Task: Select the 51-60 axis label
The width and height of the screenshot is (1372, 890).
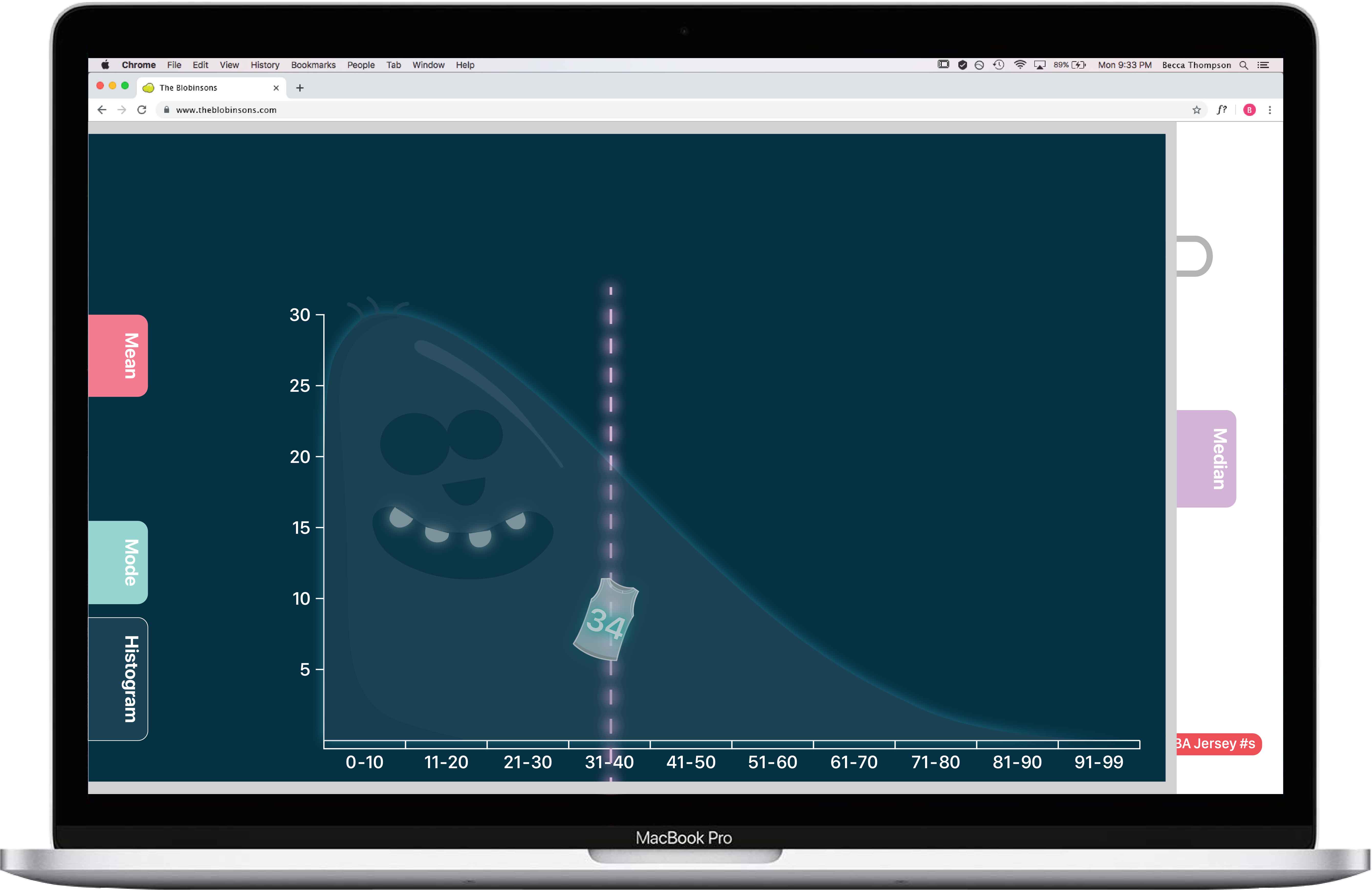Action: (x=773, y=762)
